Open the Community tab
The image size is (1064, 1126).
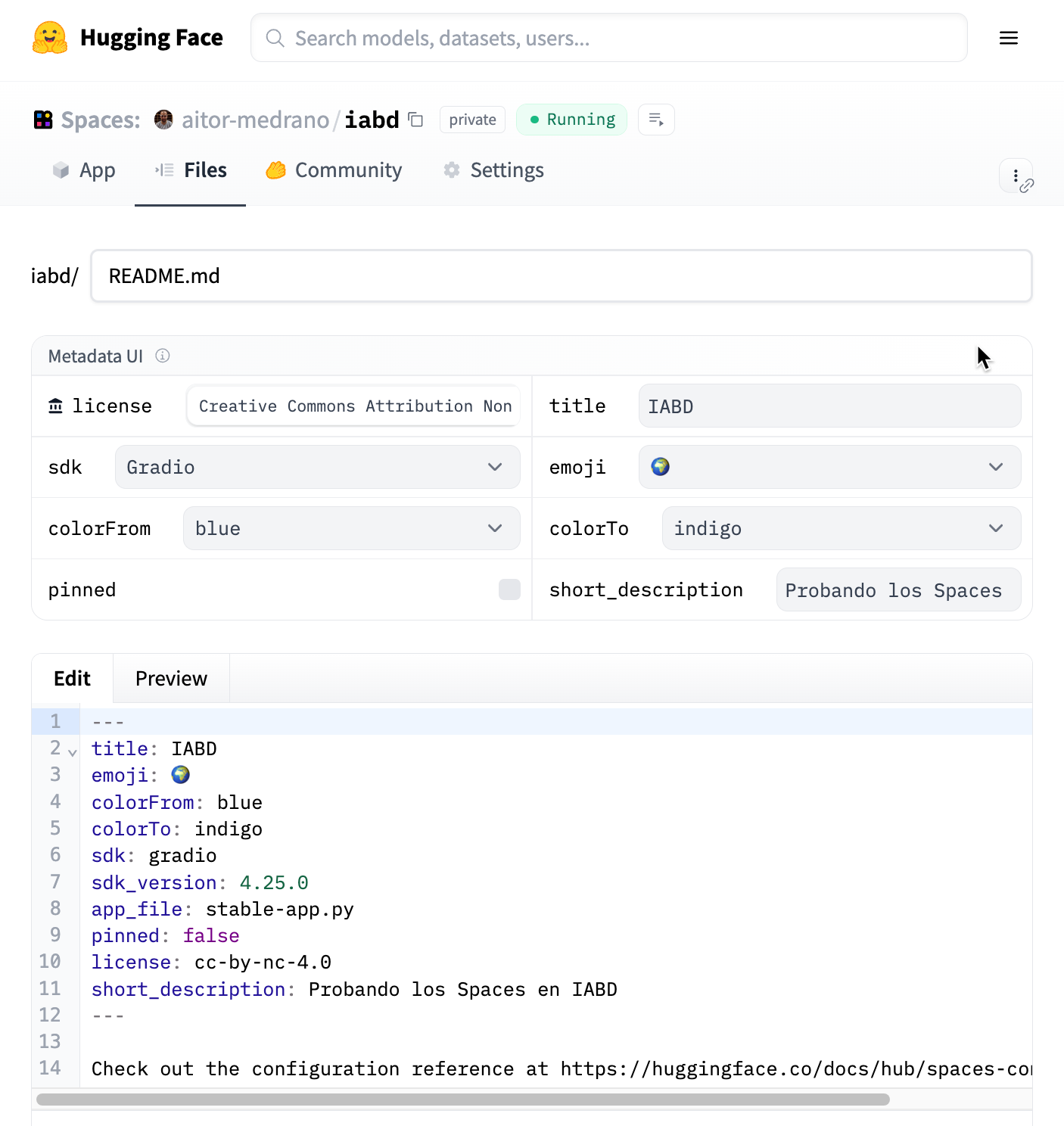[334, 170]
